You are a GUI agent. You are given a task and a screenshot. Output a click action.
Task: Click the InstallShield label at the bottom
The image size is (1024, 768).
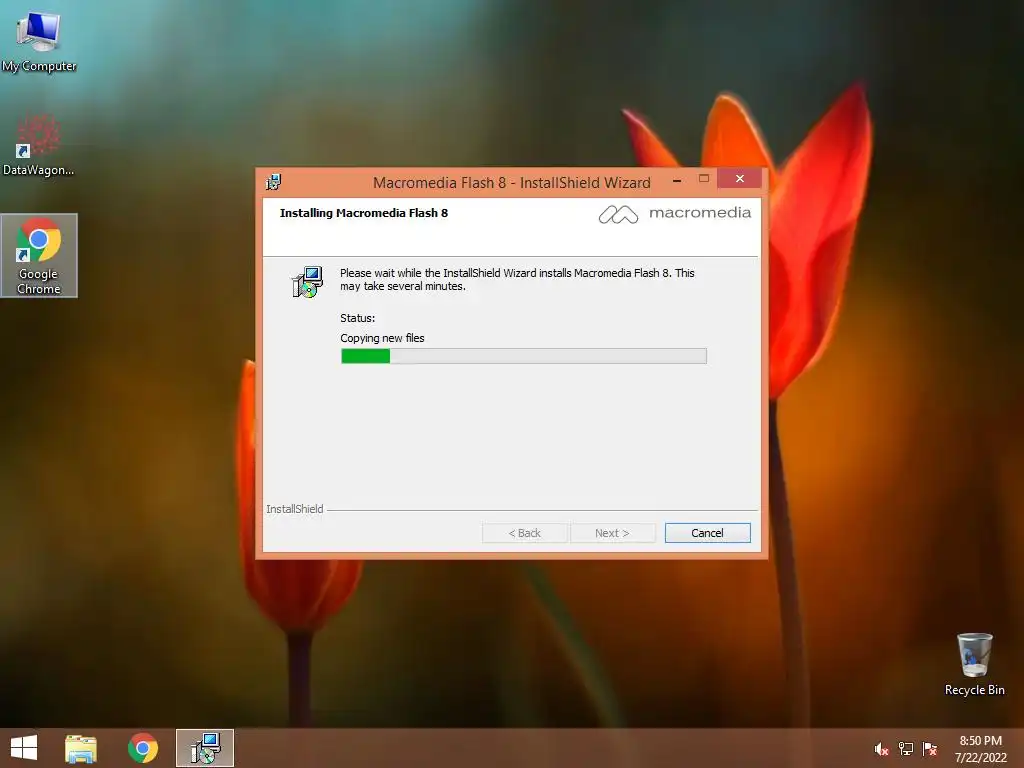[x=295, y=509]
